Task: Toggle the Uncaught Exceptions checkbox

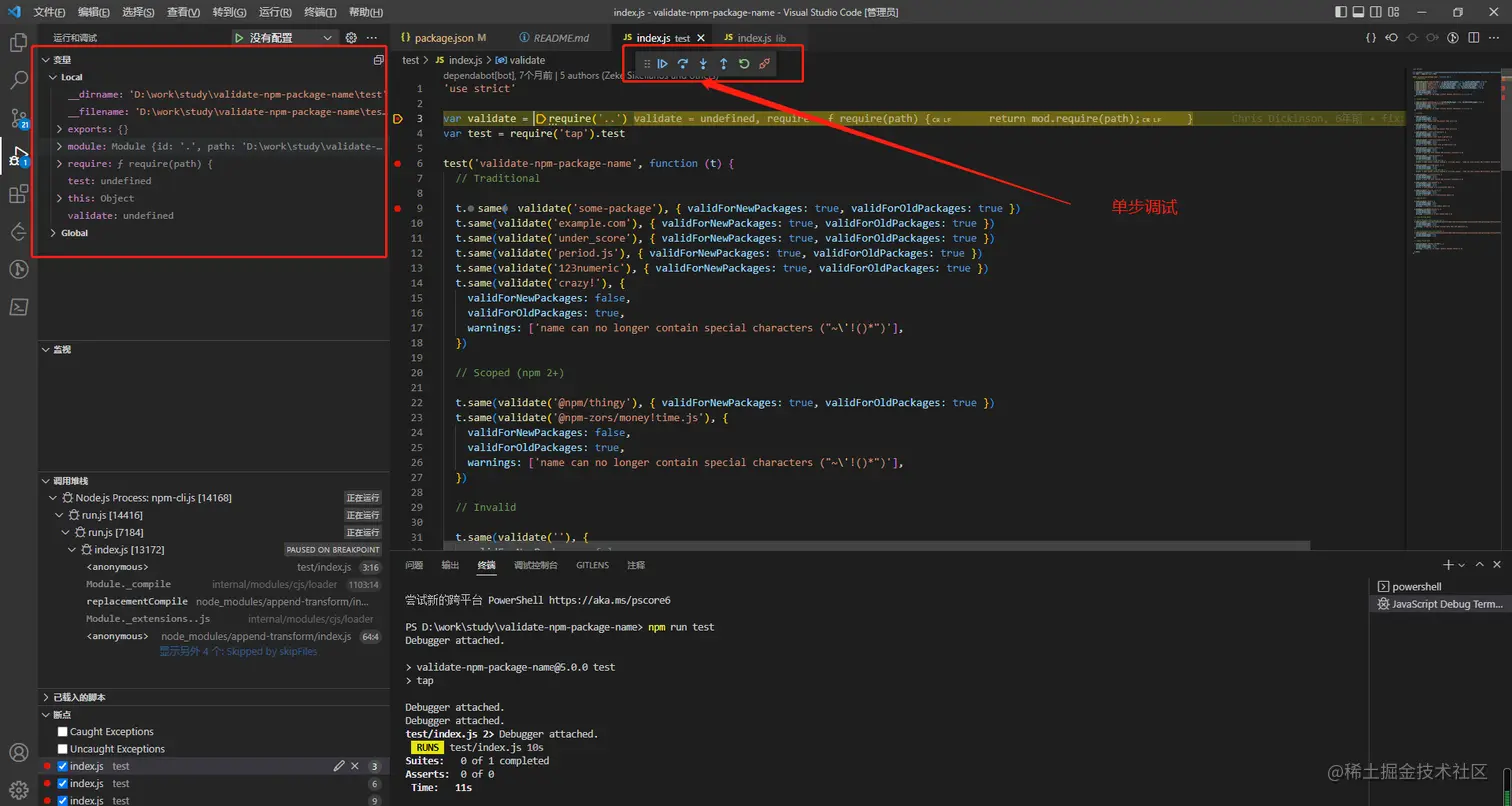Action: tap(62, 749)
